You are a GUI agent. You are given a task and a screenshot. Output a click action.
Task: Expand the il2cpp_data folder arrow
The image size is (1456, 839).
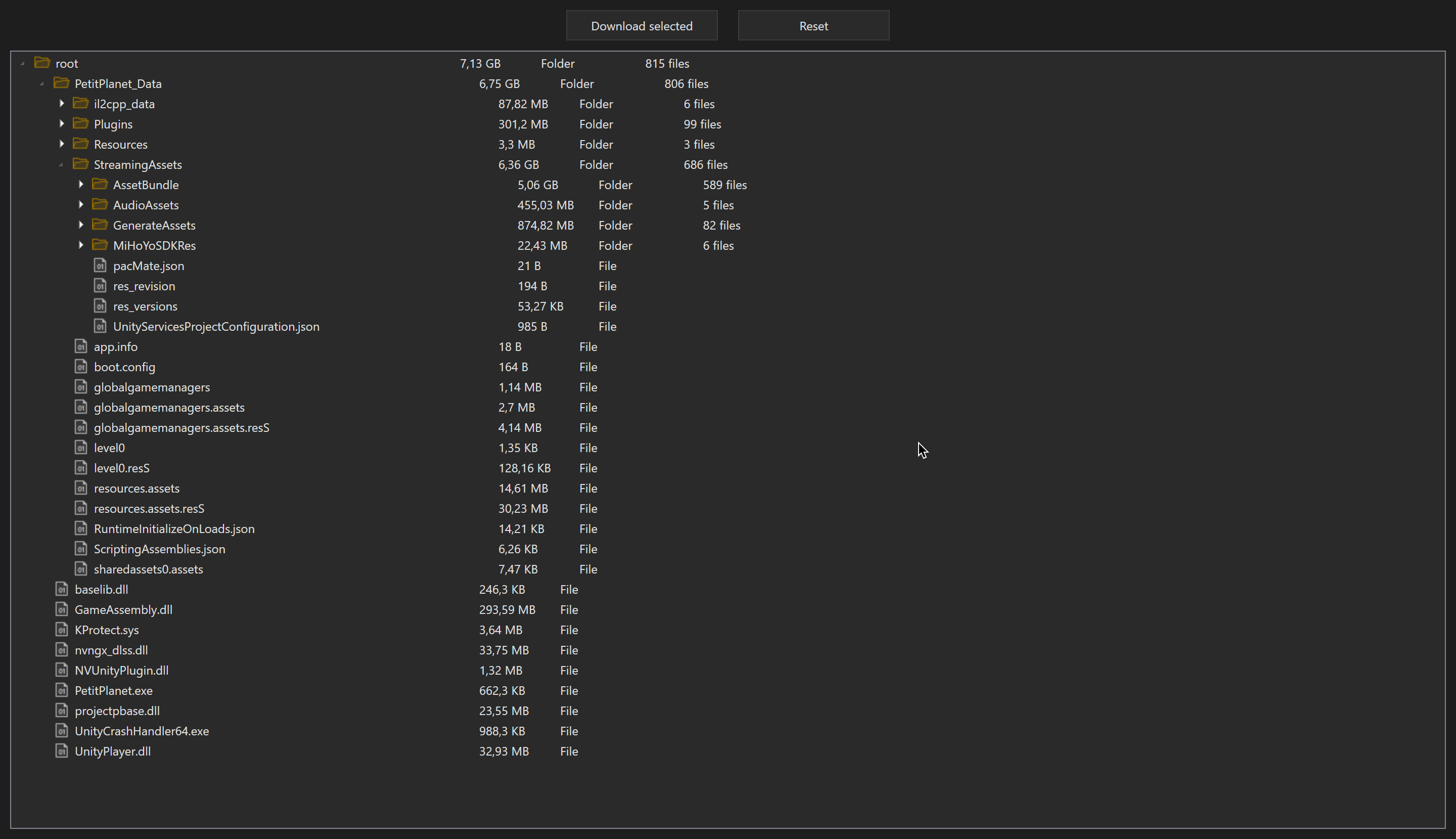[62, 104]
